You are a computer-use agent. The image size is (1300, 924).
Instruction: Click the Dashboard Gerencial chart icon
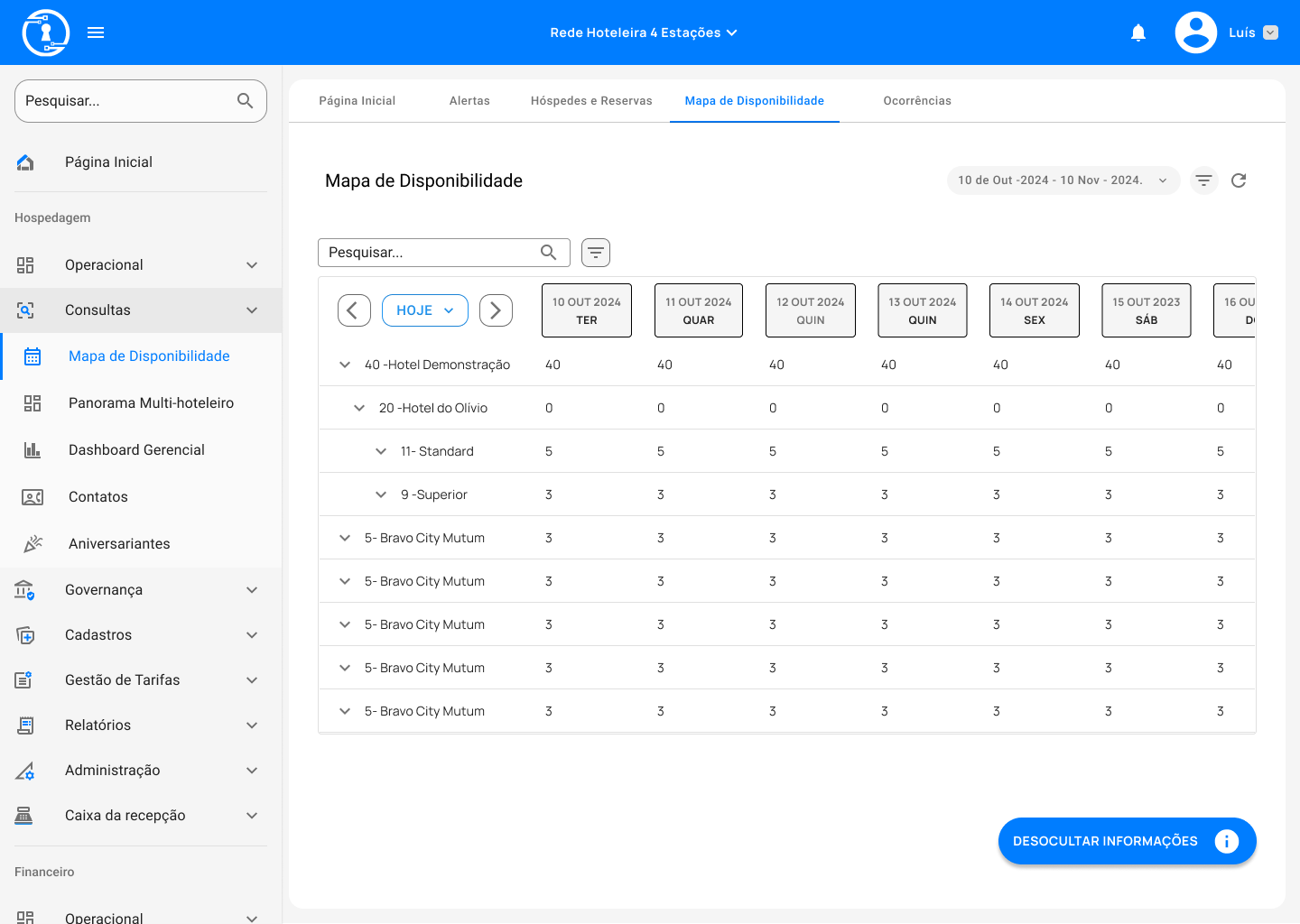(x=32, y=450)
